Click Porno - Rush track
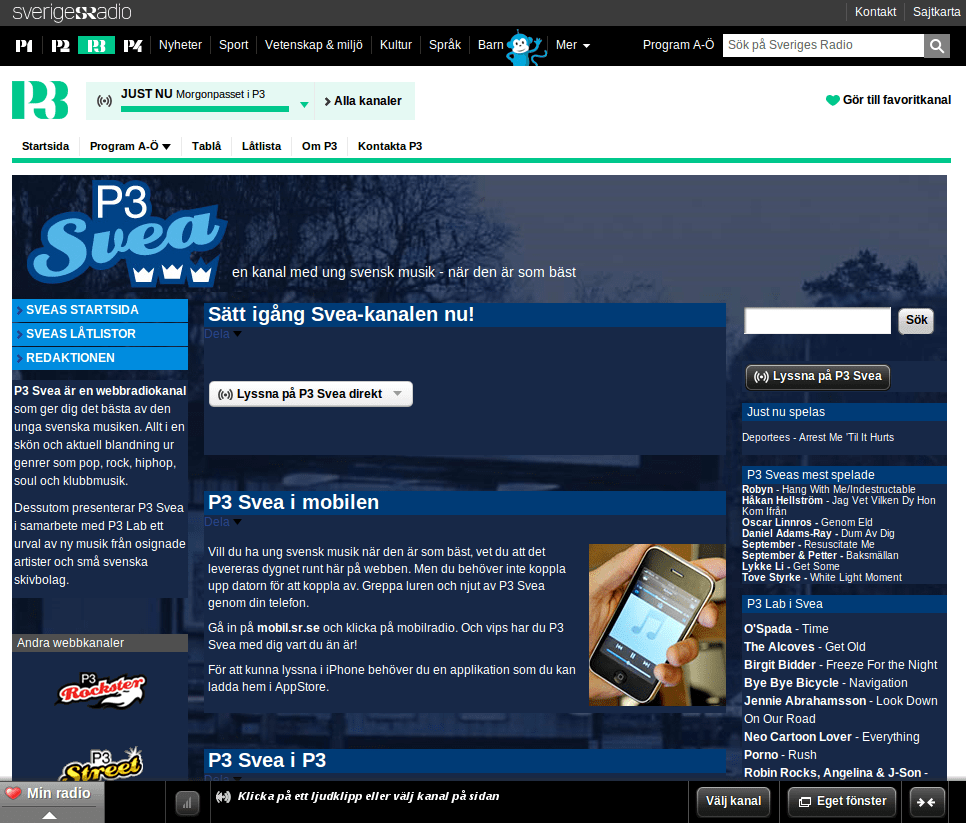Viewport: 966px width, 823px height. [780, 755]
